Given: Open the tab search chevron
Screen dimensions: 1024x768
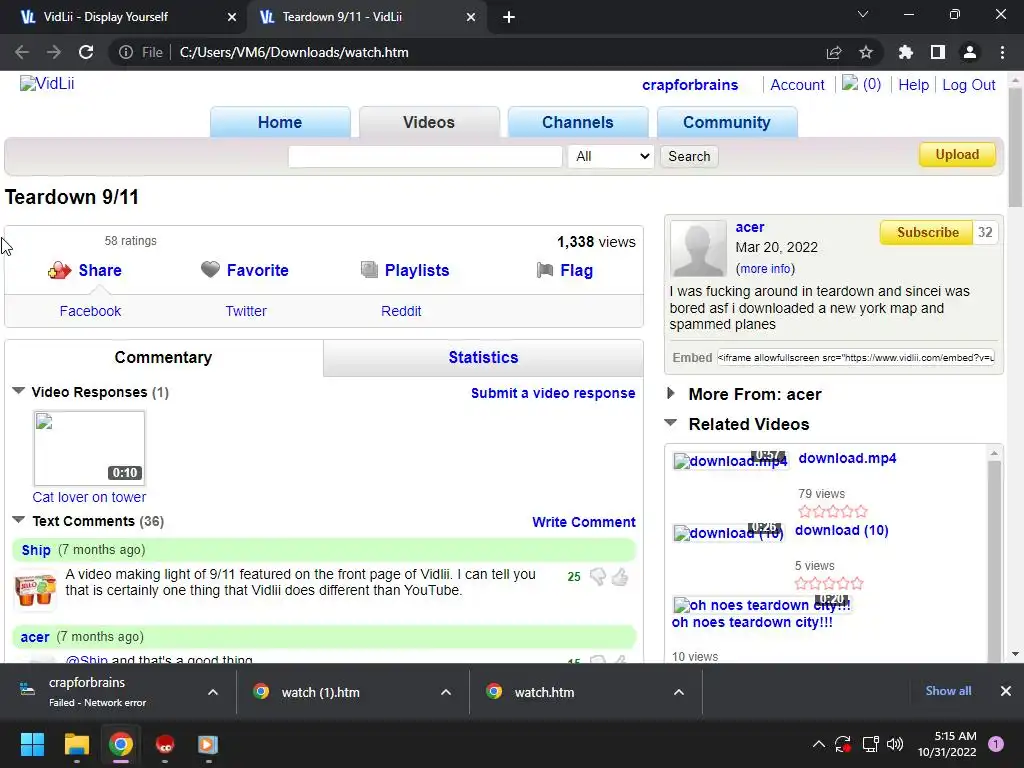Looking at the screenshot, I should point(863,14).
